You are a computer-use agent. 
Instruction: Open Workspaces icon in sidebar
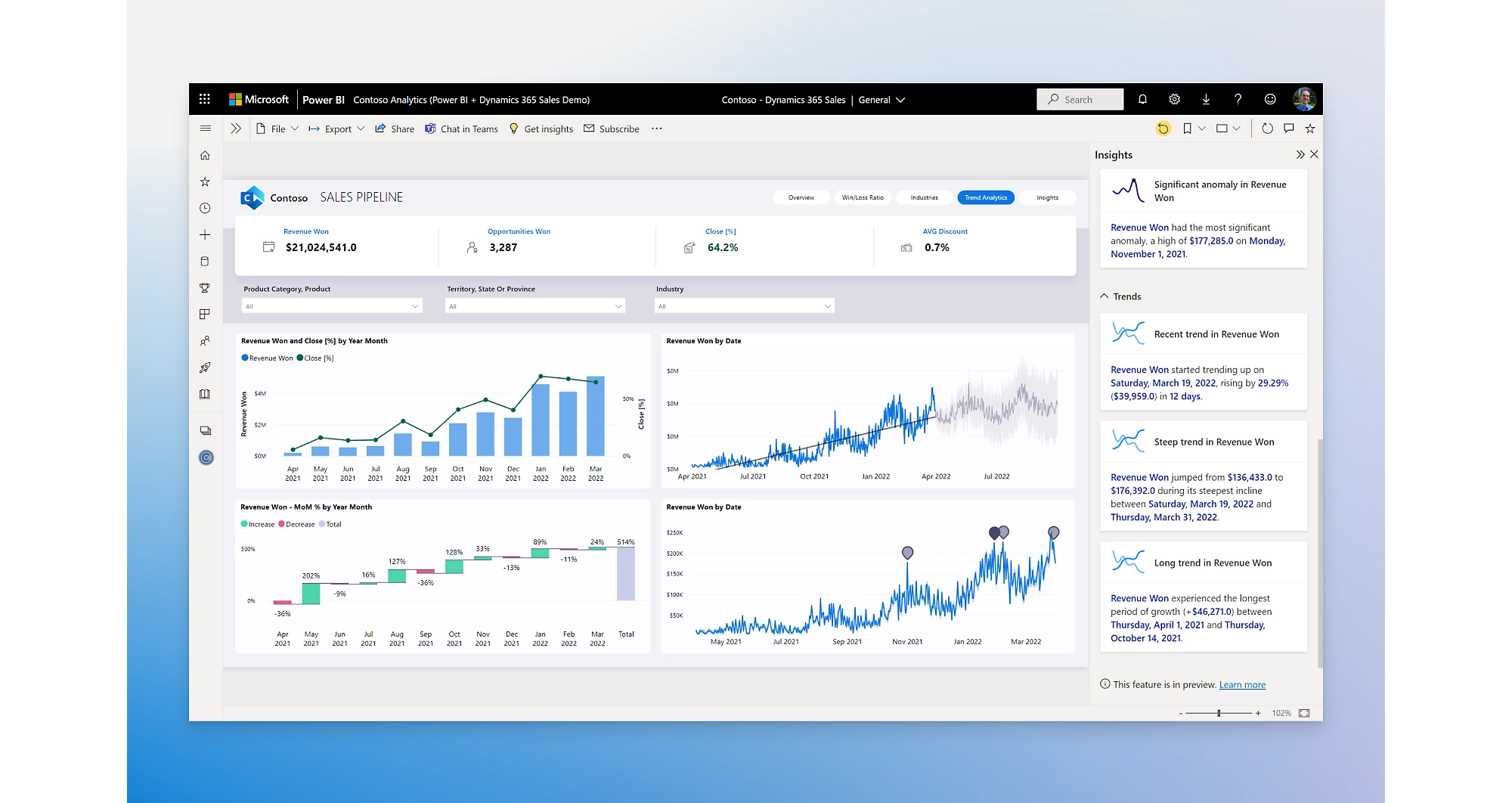tap(205, 431)
